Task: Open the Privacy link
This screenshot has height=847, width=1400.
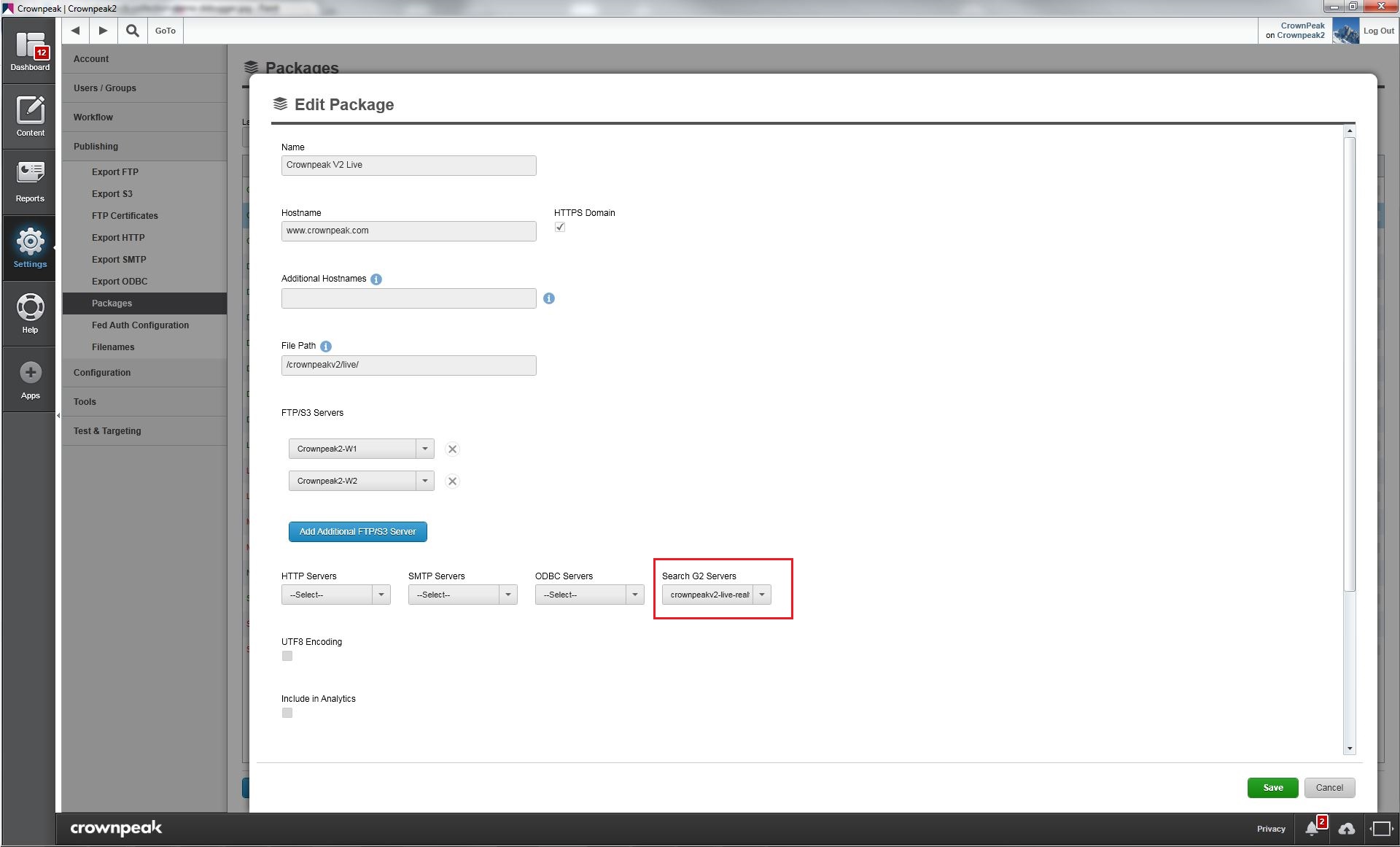Action: click(1271, 829)
